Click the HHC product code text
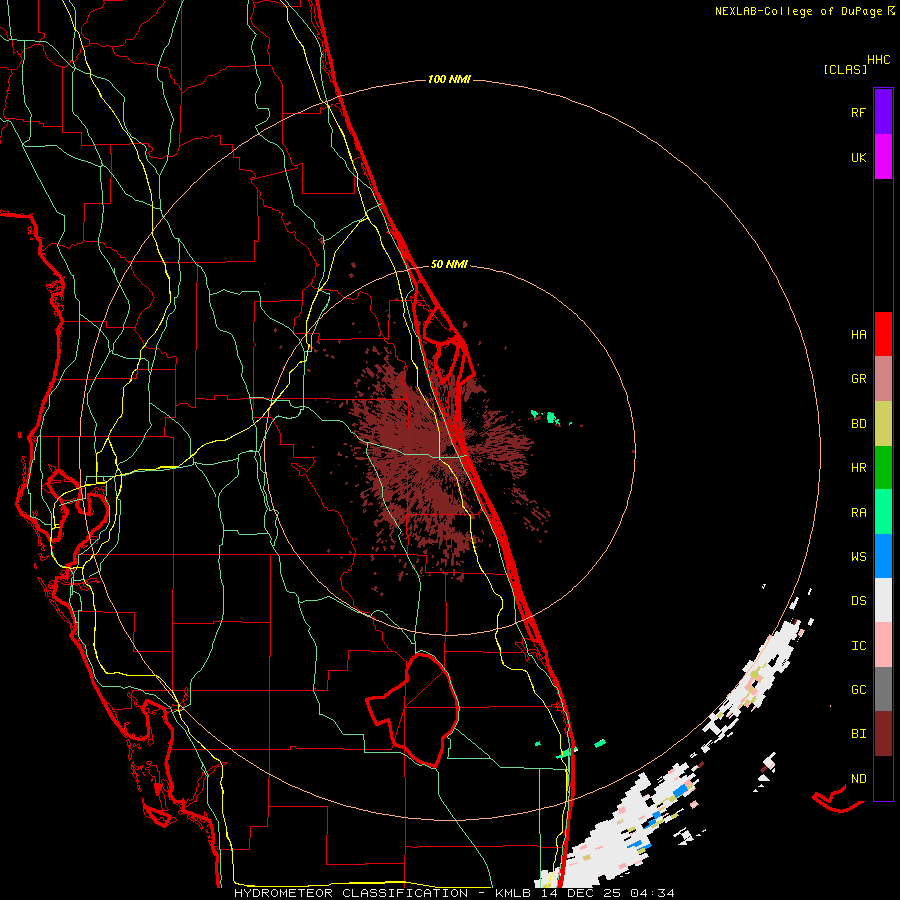The height and width of the screenshot is (900, 900). 879,60
